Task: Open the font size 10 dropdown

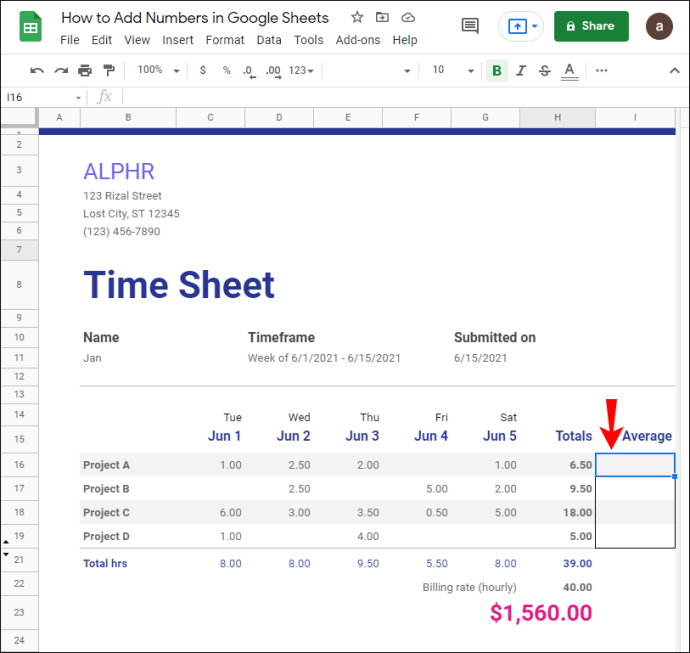Action: click(452, 70)
